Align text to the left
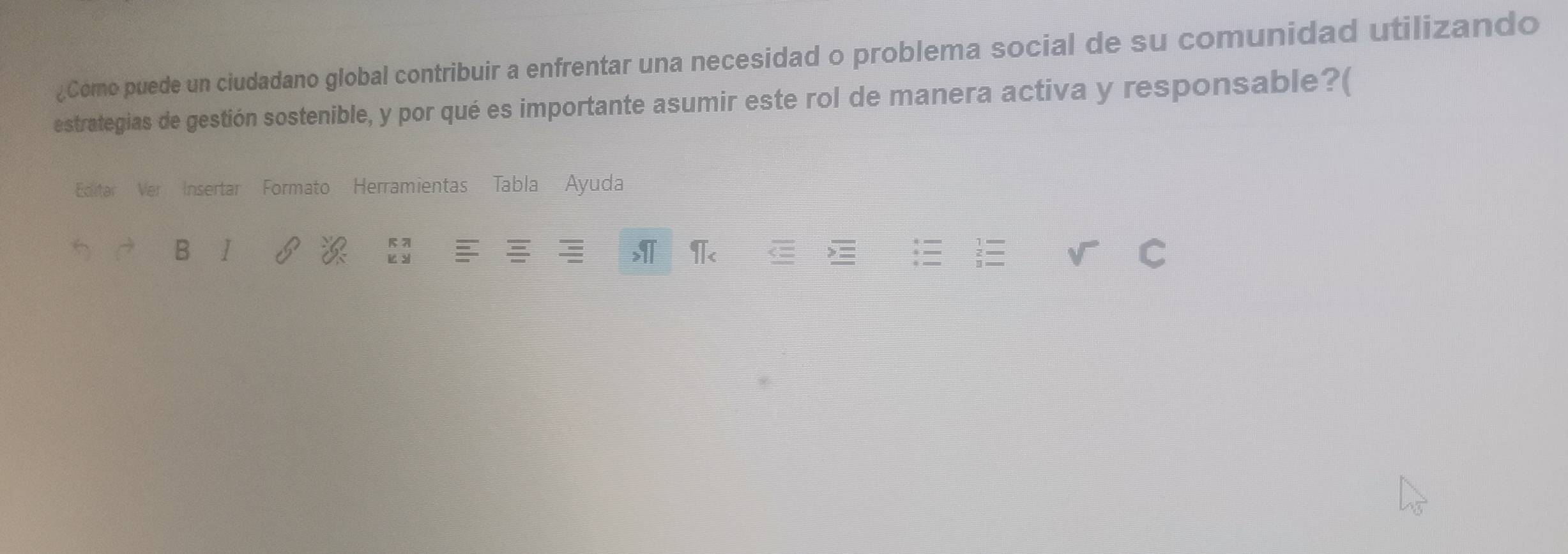Image resolution: width=1568 pixels, height=554 pixels. 466,251
